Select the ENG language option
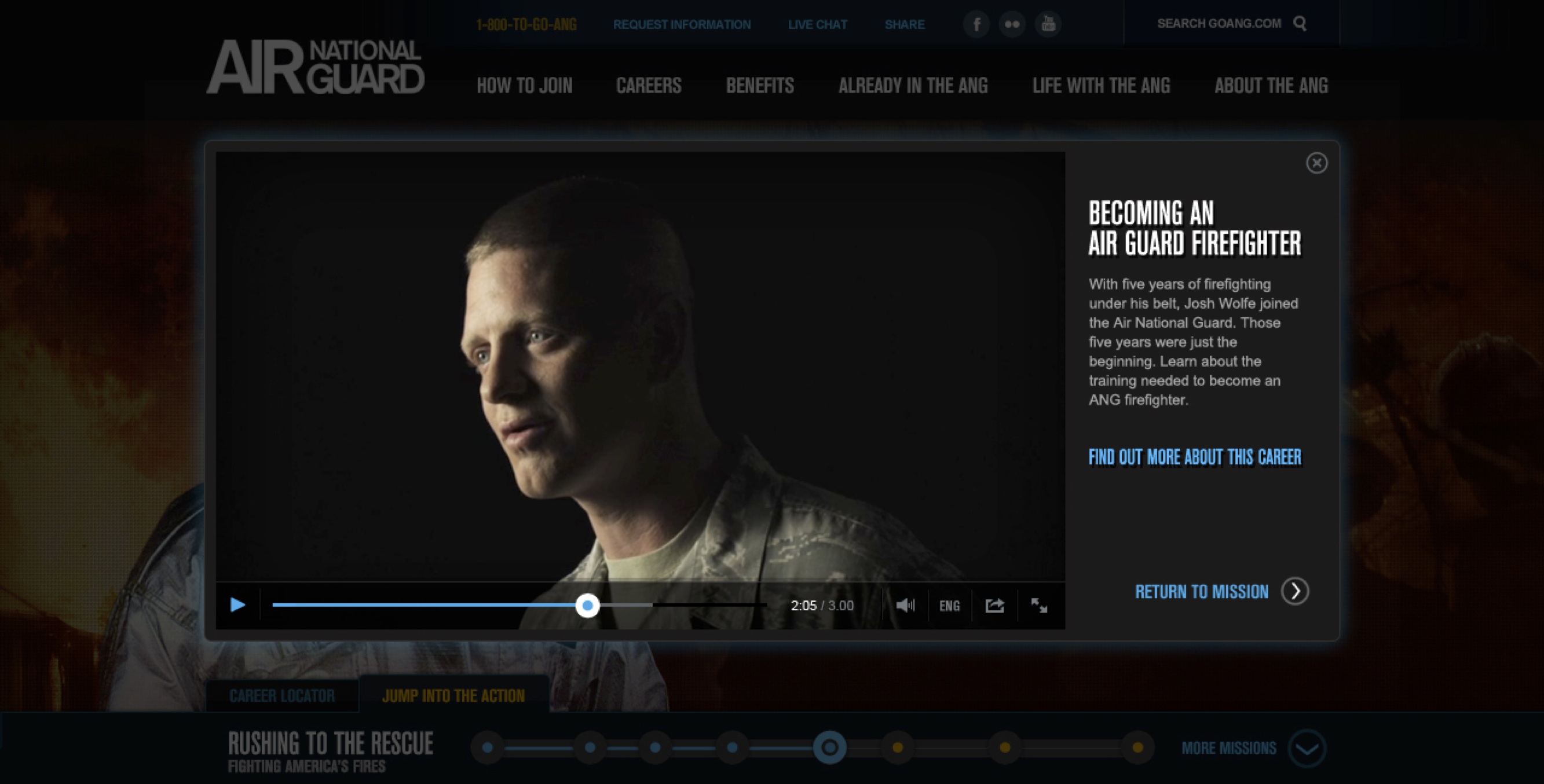The width and height of the screenshot is (1544, 784). pos(949,606)
